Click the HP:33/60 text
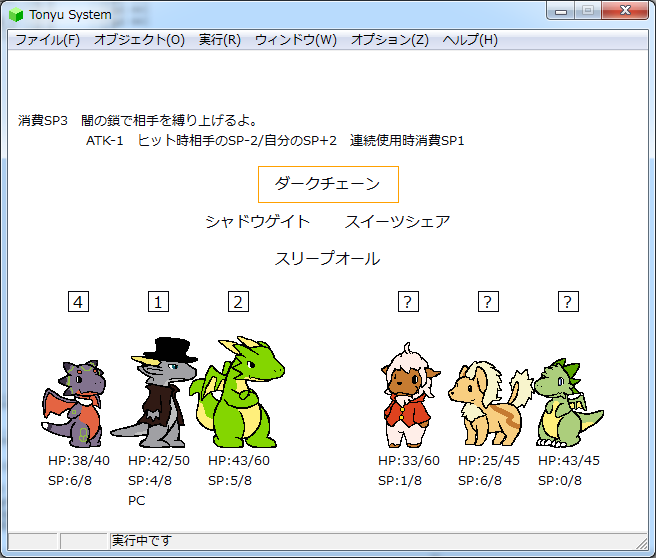The height and width of the screenshot is (558, 656). [409, 461]
